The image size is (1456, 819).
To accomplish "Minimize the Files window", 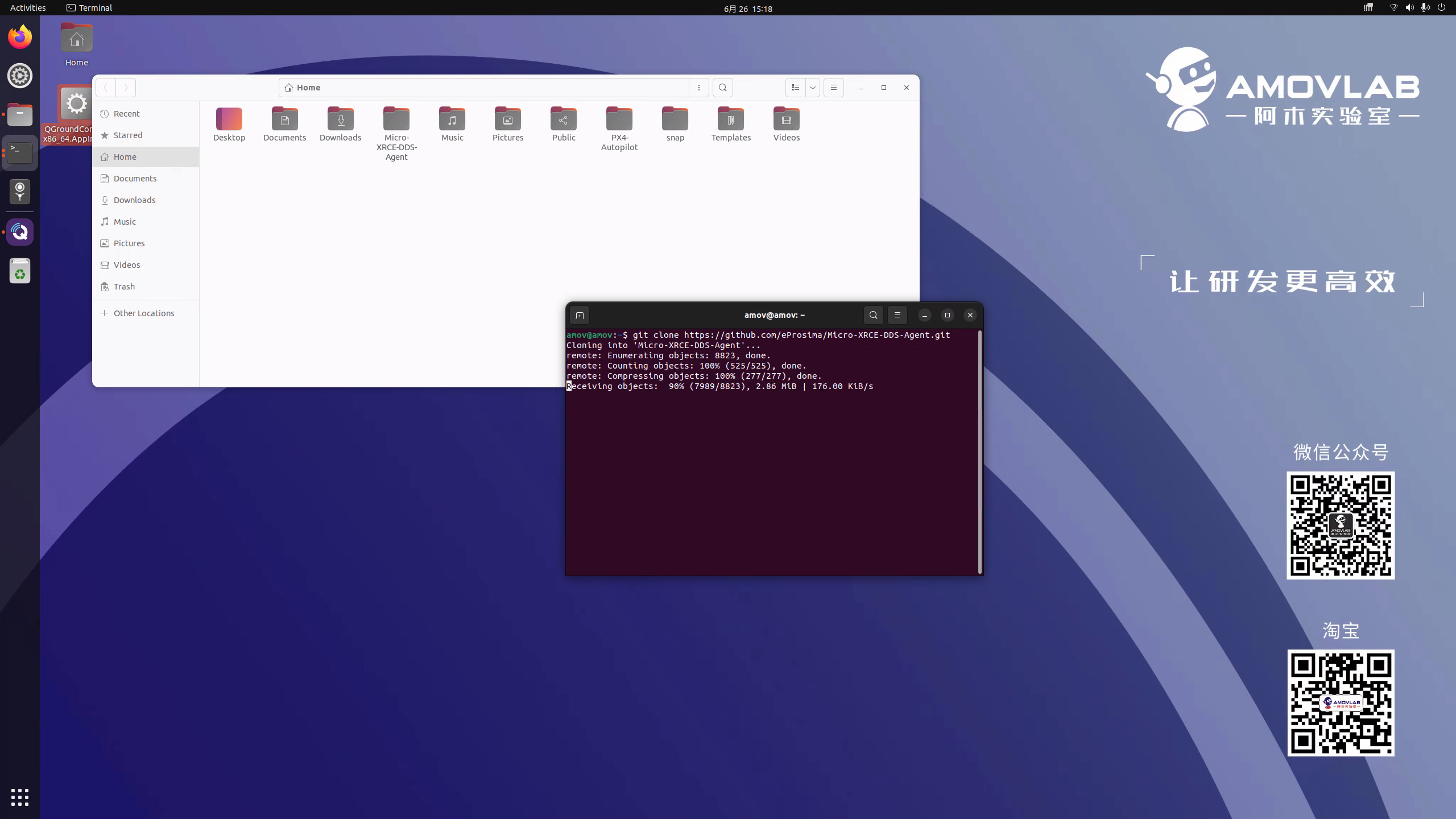I will tap(861, 88).
